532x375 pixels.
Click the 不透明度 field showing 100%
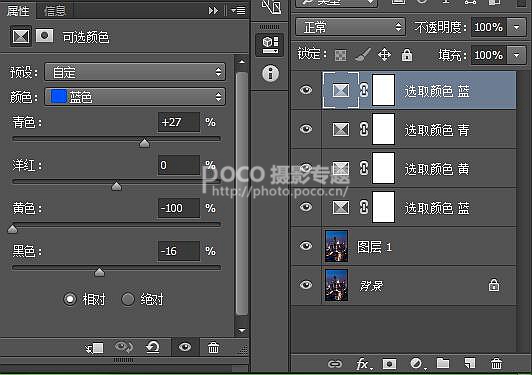click(489, 27)
